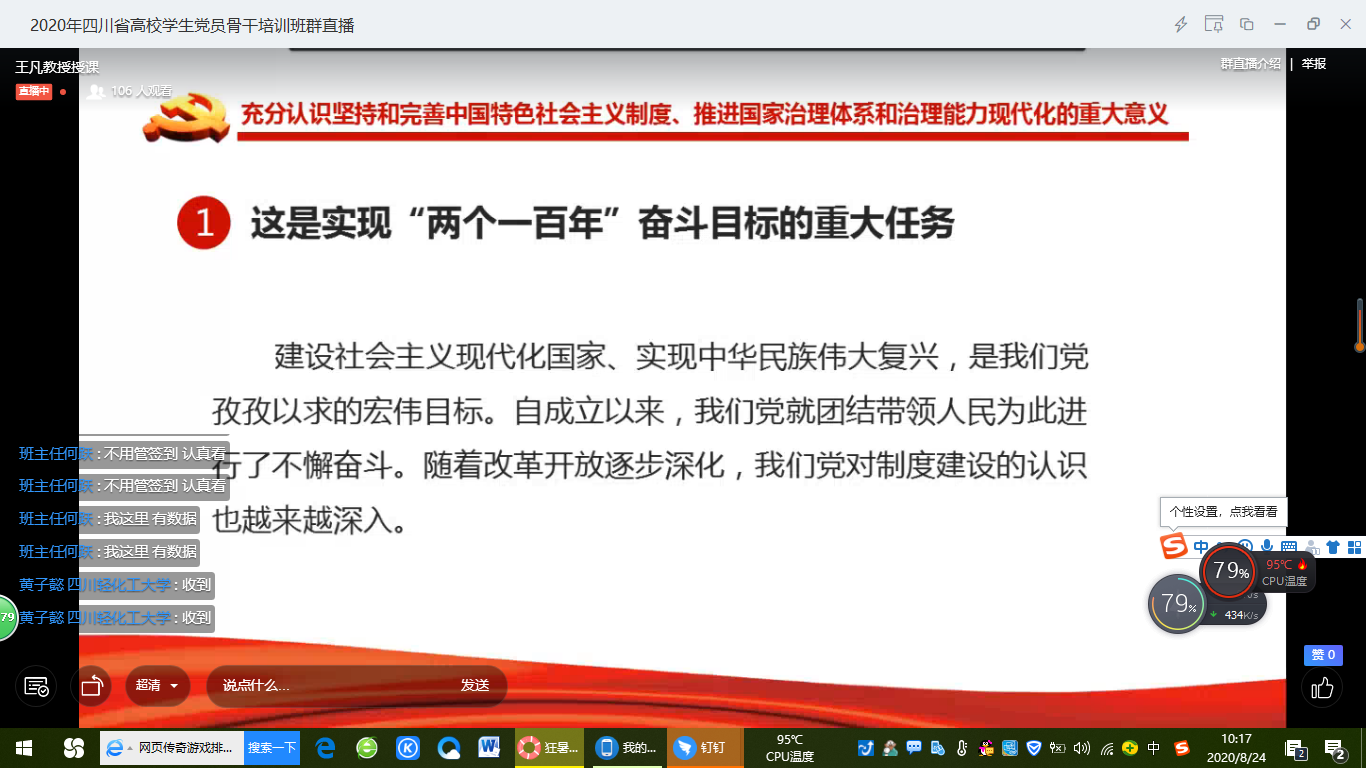
Task: Click the 举报 report link
Action: click(1314, 64)
